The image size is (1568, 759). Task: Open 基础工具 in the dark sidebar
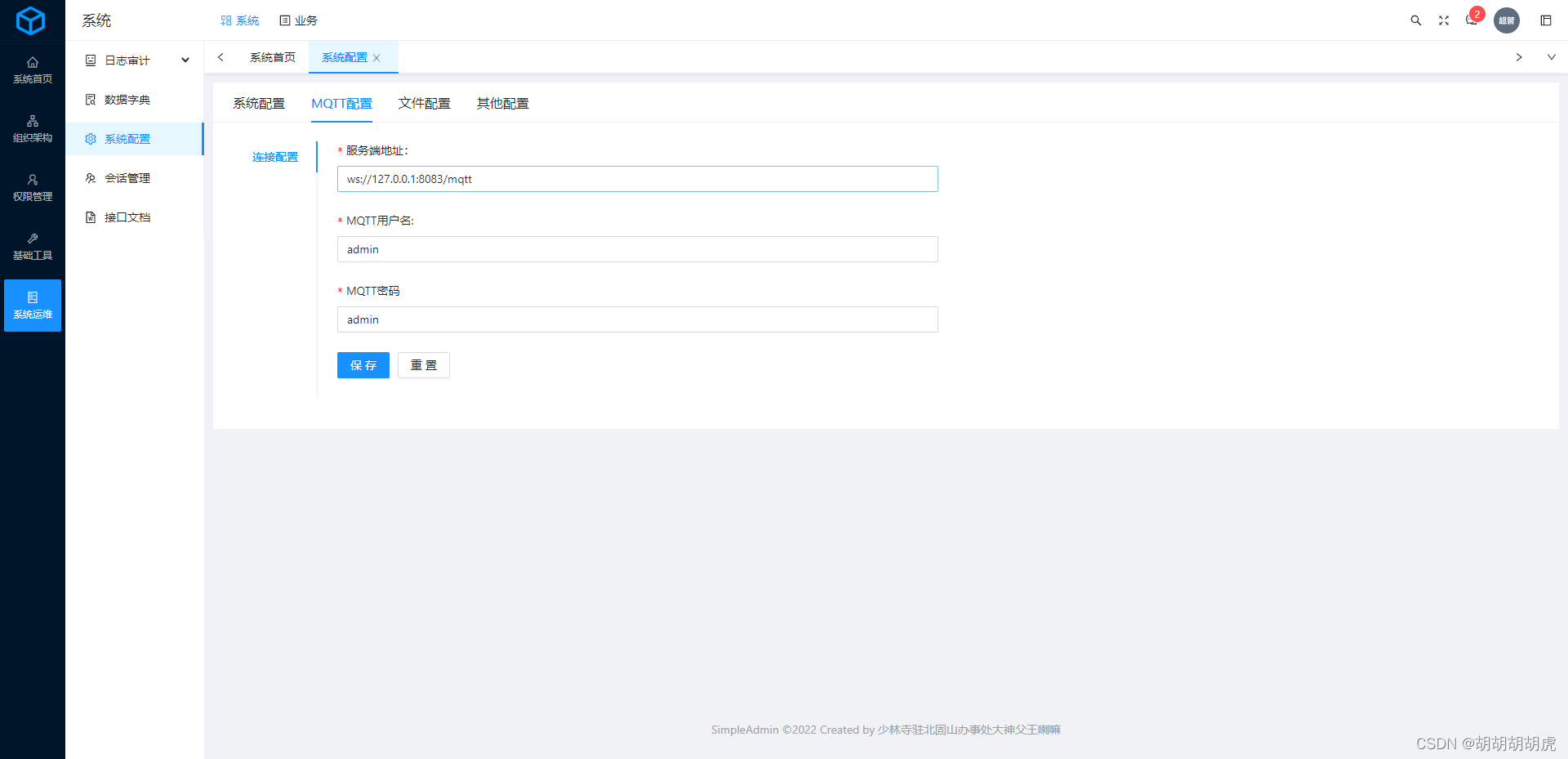point(33,248)
